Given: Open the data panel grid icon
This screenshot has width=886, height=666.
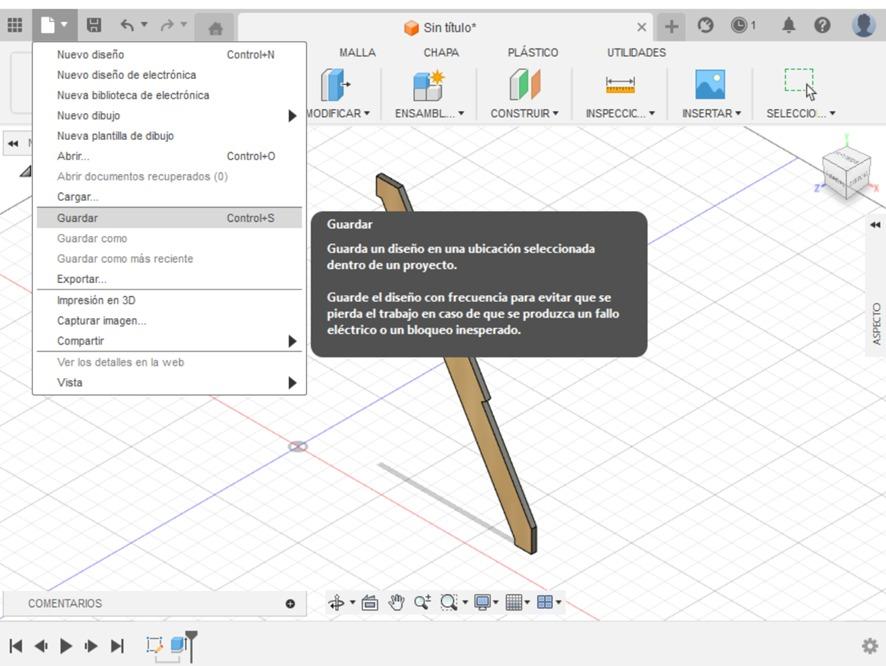Looking at the screenshot, I should pyautogui.click(x=15, y=25).
